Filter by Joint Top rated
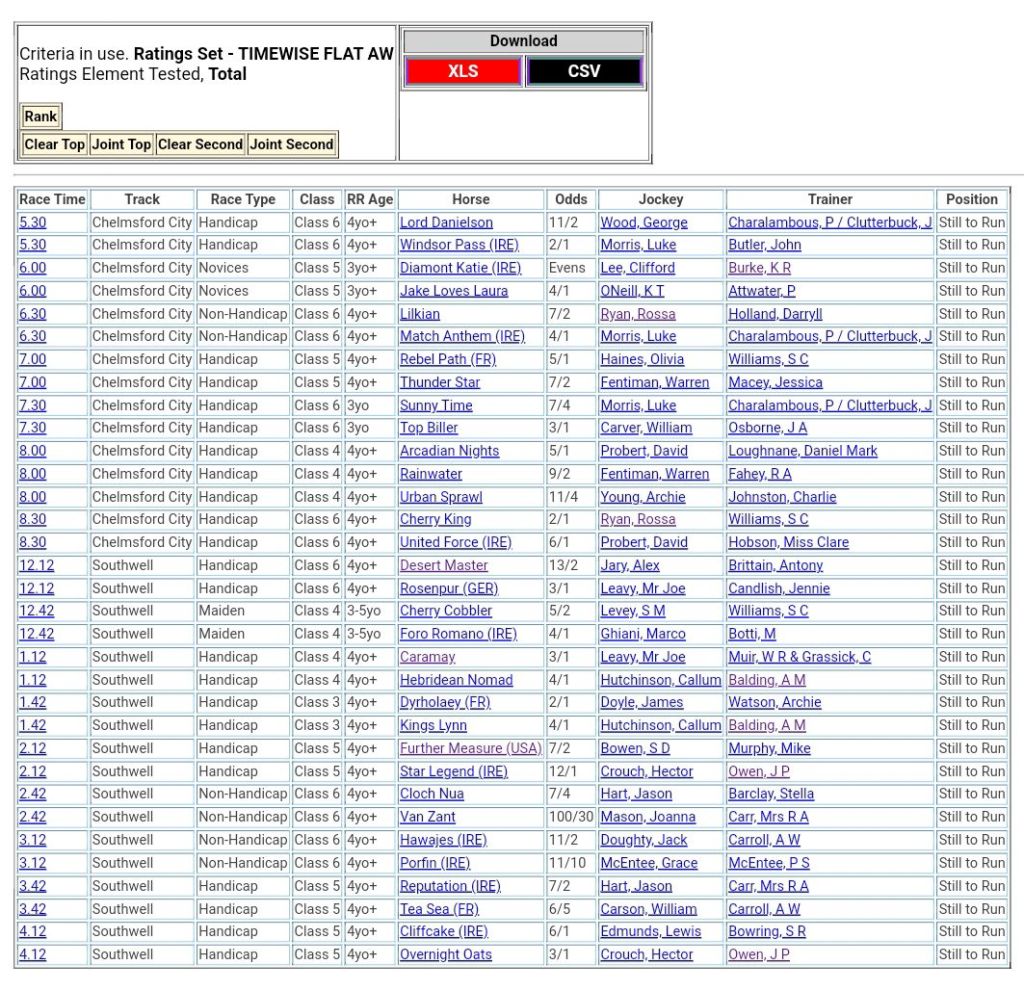The width and height of the screenshot is (1024, 991). (121, 144)
